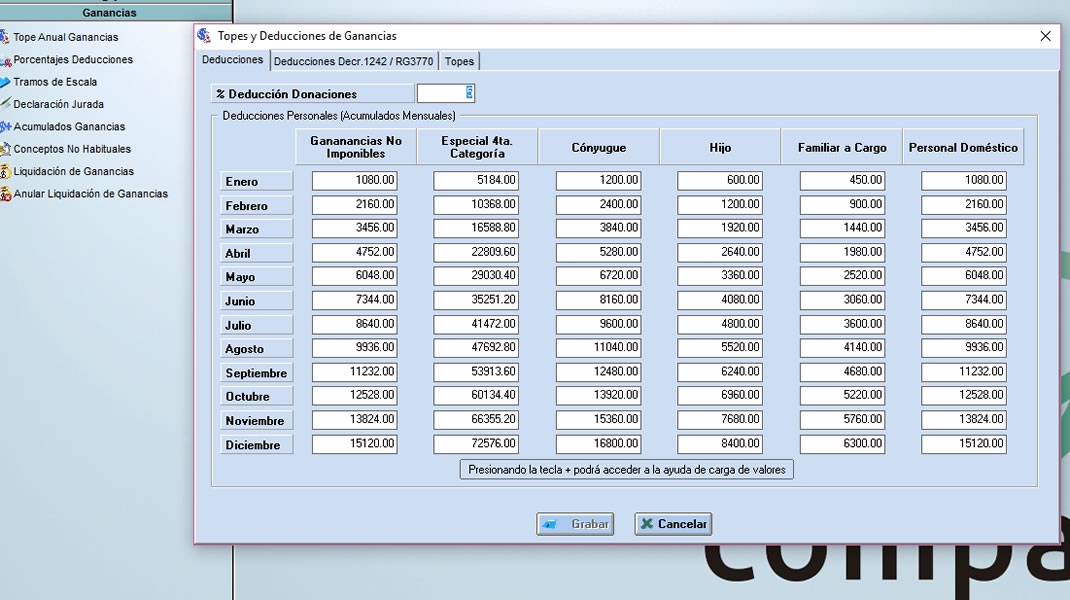
Task: Click Noviembre Hijo field 7680.00
Action: click(720, 419)
